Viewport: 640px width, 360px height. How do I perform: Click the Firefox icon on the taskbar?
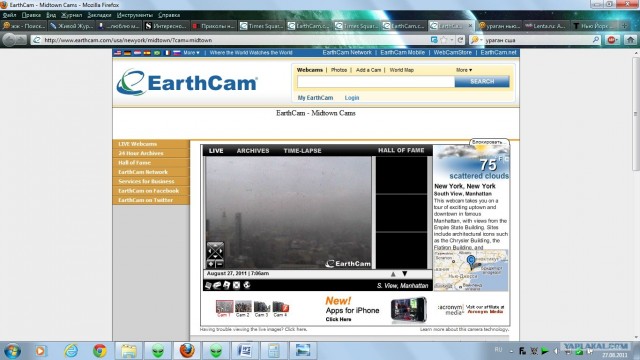click(187, 351)
